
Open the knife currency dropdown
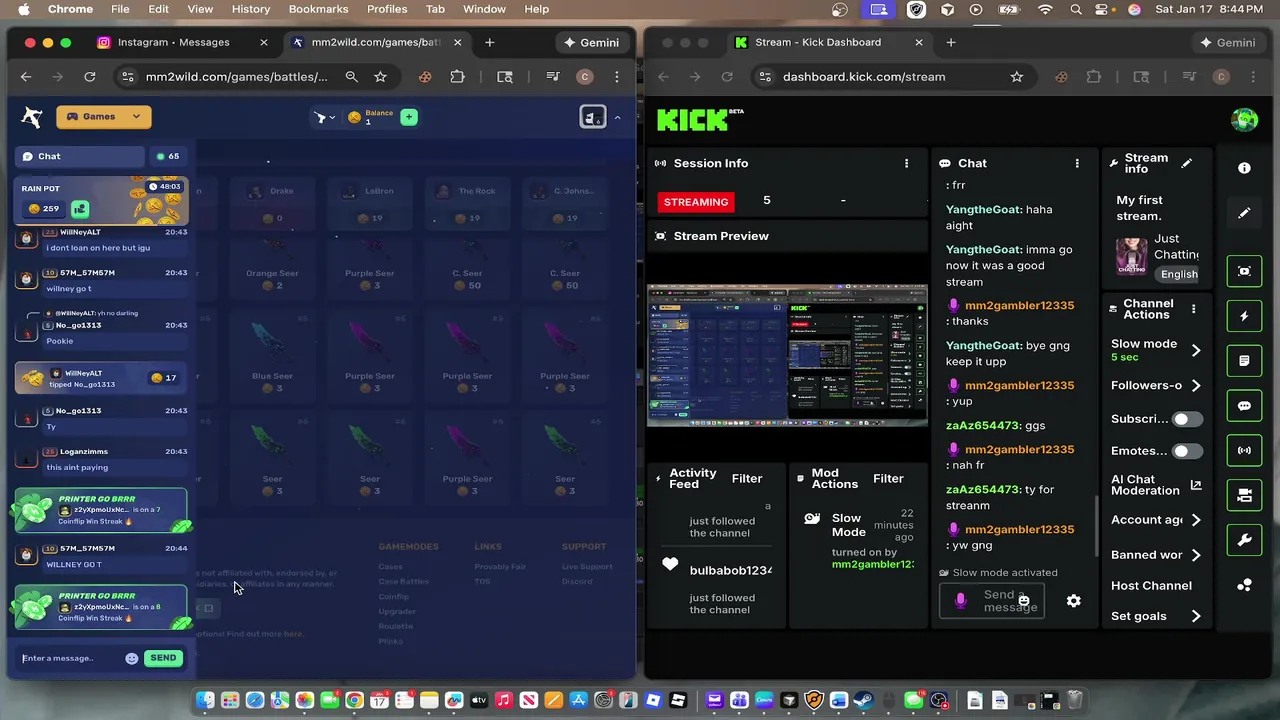tap(325, 117)
